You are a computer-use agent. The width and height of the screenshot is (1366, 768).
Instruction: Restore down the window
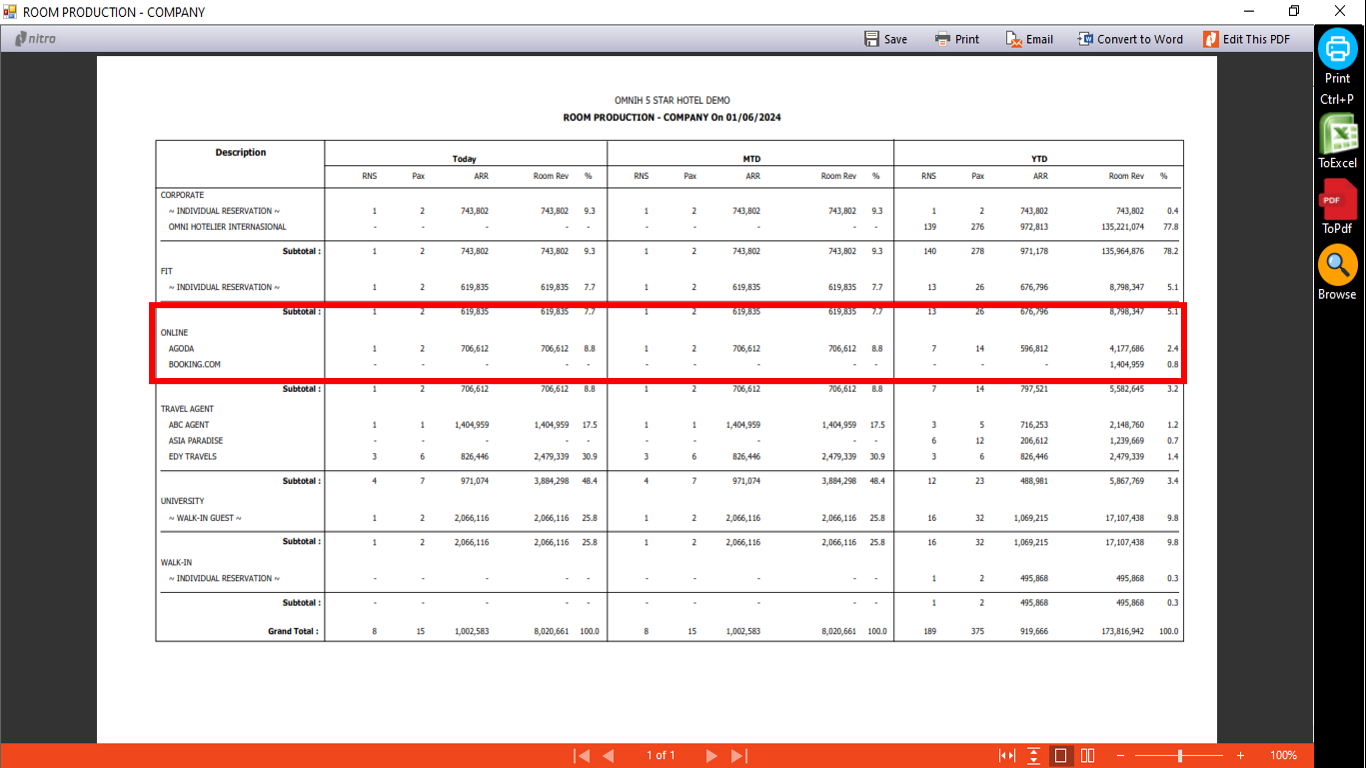(x=1294, y=12)
